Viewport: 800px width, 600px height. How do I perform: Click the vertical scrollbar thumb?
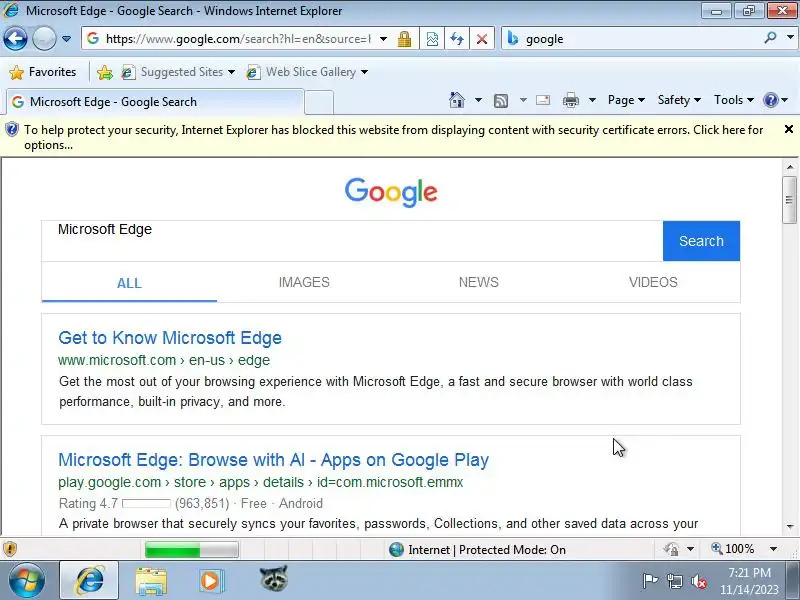tap(789, 199)
